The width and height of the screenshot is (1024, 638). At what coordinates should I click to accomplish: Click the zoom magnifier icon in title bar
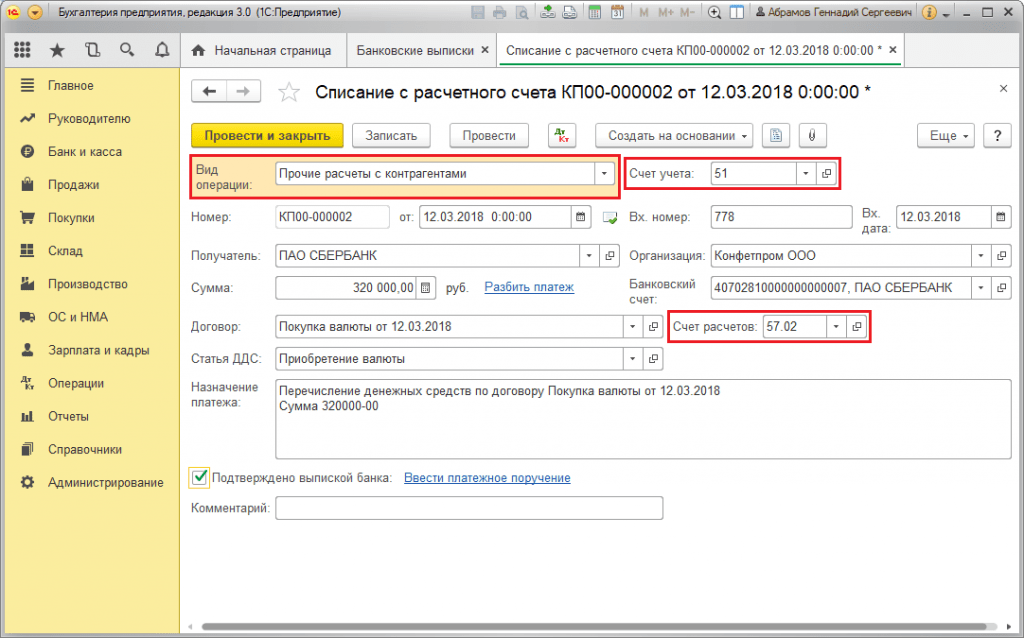(x=714, y=12)
